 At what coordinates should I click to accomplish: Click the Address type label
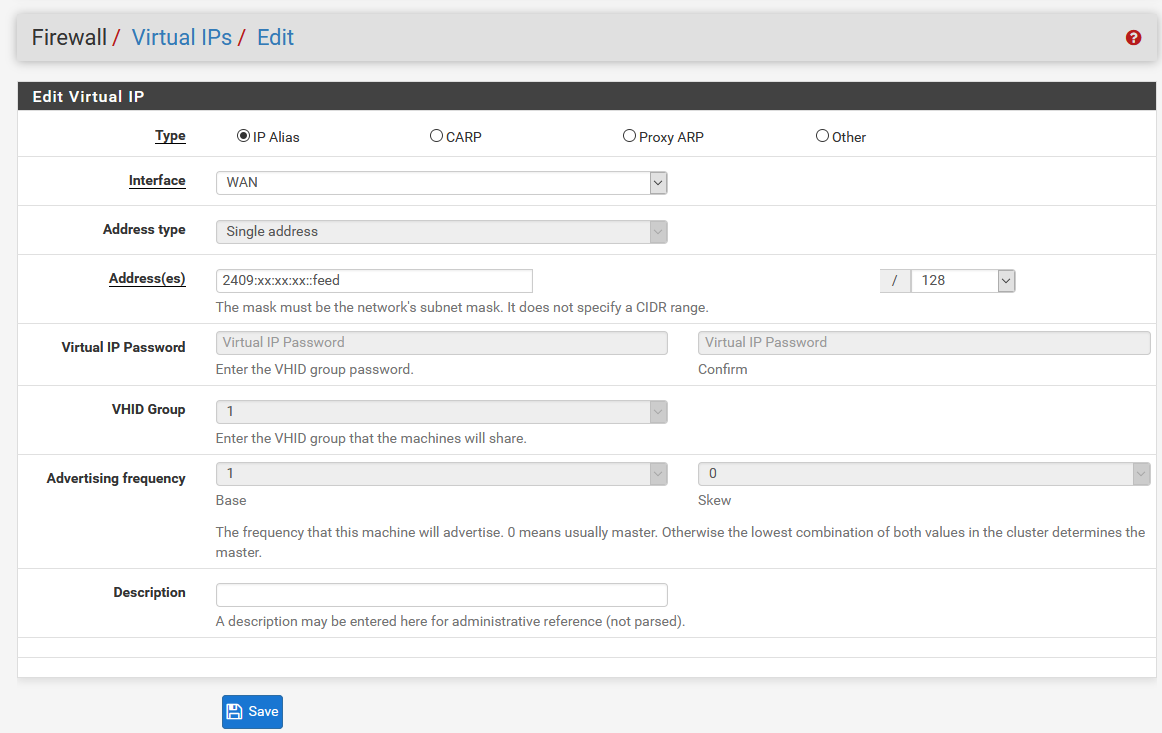(x=145, y=230)
